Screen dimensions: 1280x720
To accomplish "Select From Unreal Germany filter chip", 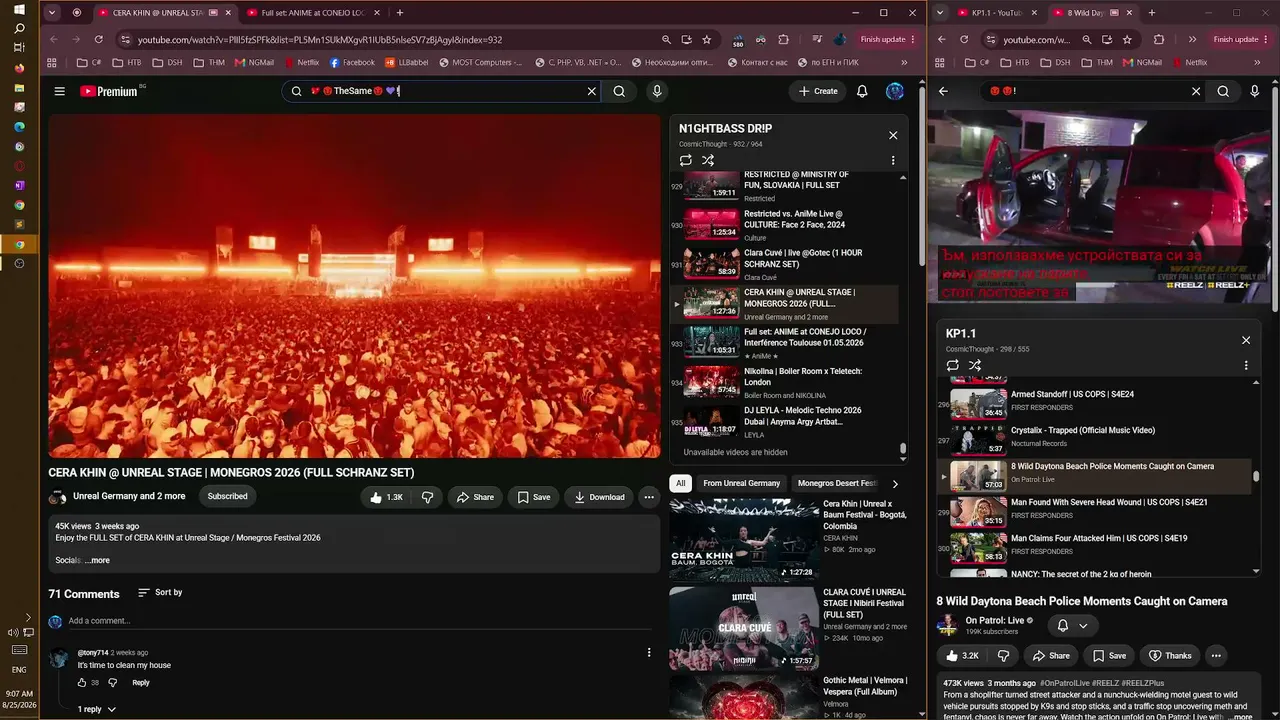I will coord(741,483).
